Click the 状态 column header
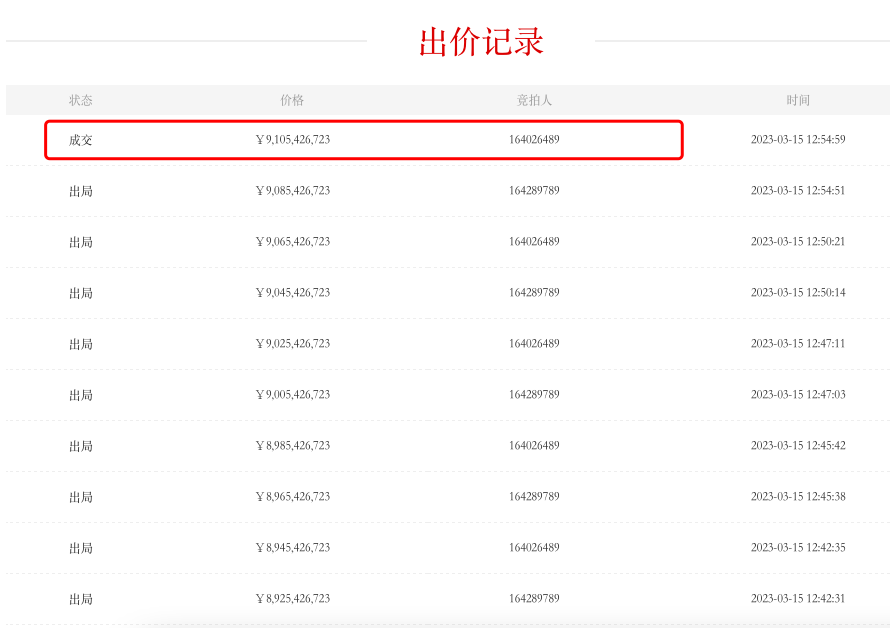890x628 pixels. [81, 100]
